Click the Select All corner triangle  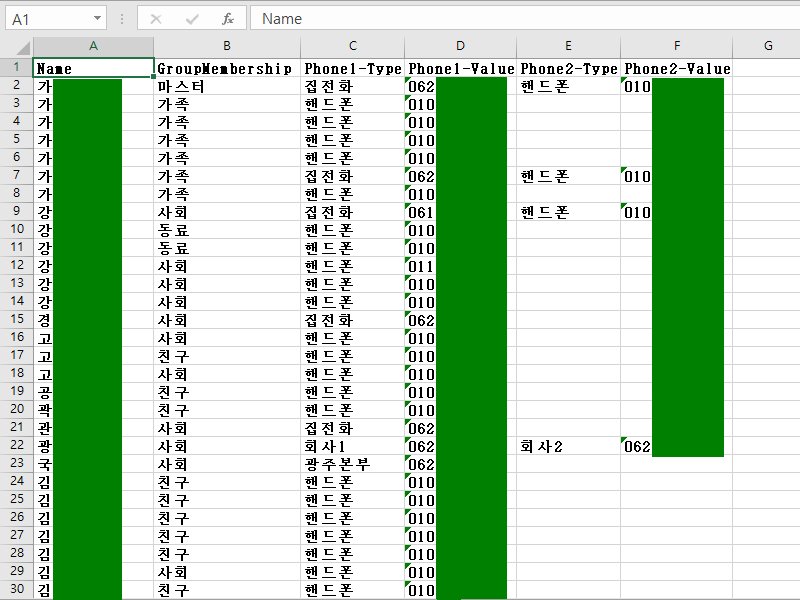coord(22,48)
